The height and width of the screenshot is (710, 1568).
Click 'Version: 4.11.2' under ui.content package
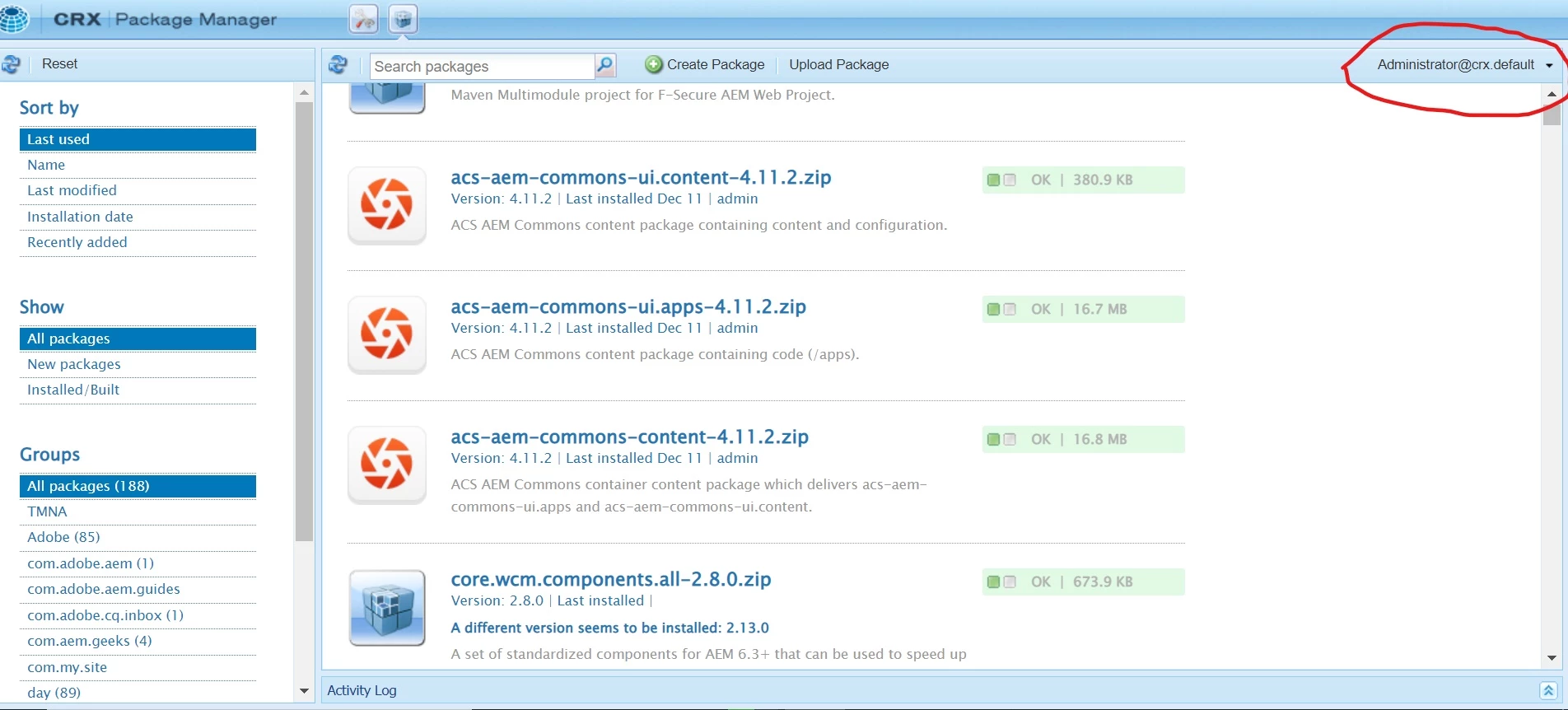click(x=502, y=199)
